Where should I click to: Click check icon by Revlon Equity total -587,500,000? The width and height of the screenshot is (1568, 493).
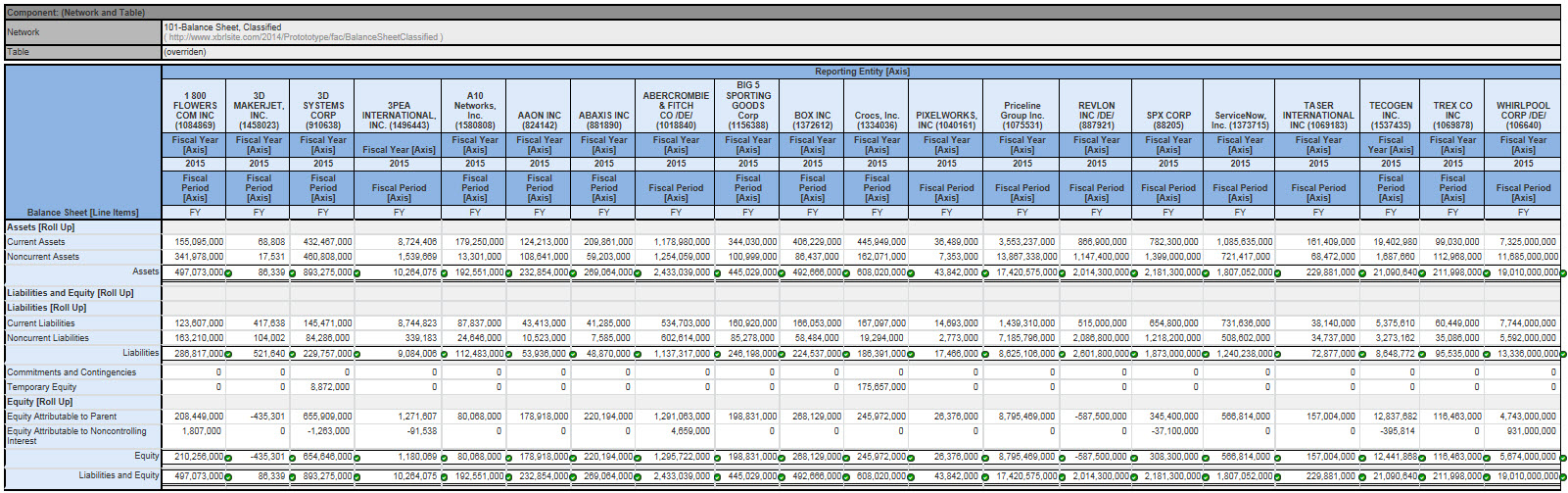1134,458
